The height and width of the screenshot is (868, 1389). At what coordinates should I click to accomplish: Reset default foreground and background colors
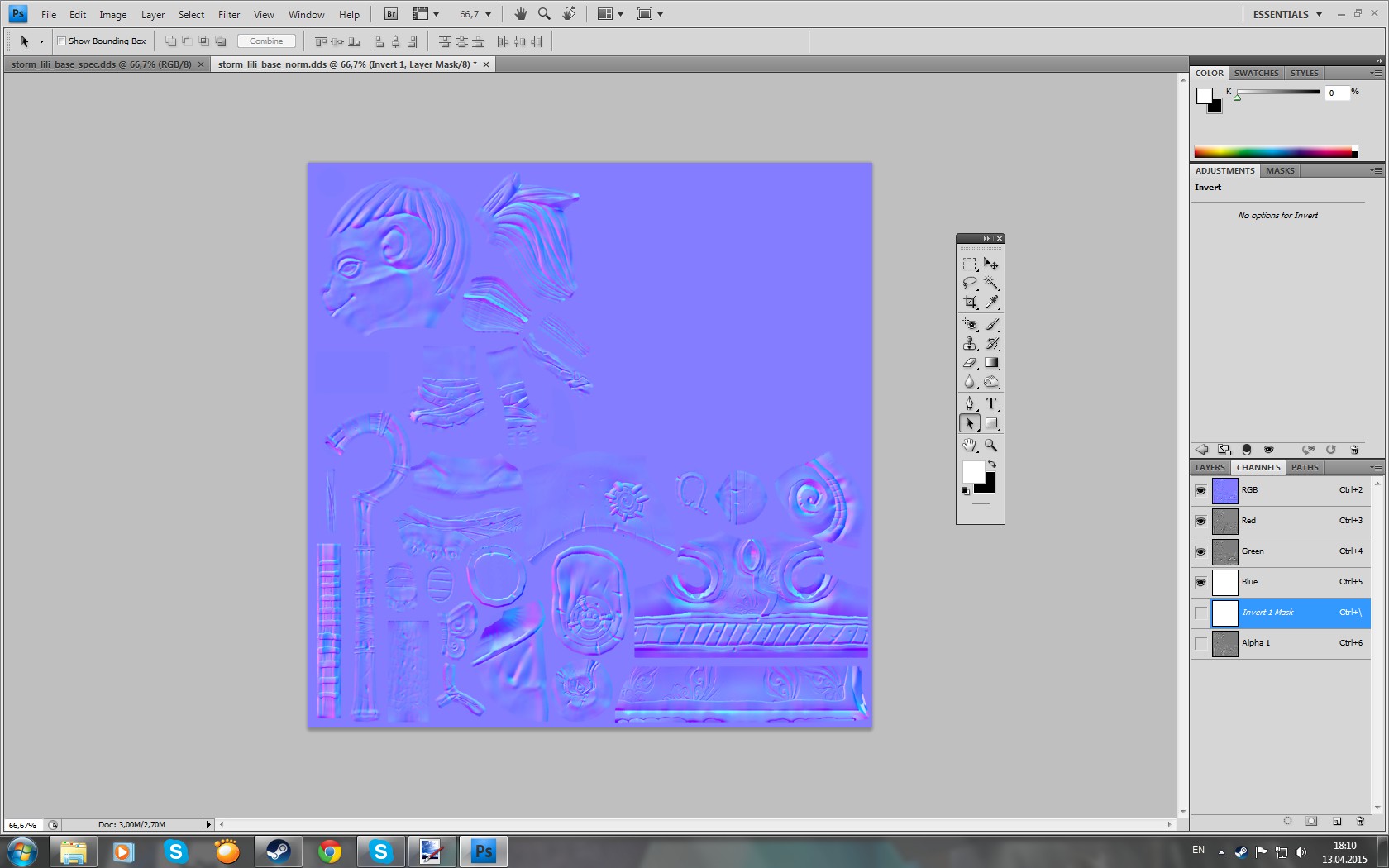point(966,491)
